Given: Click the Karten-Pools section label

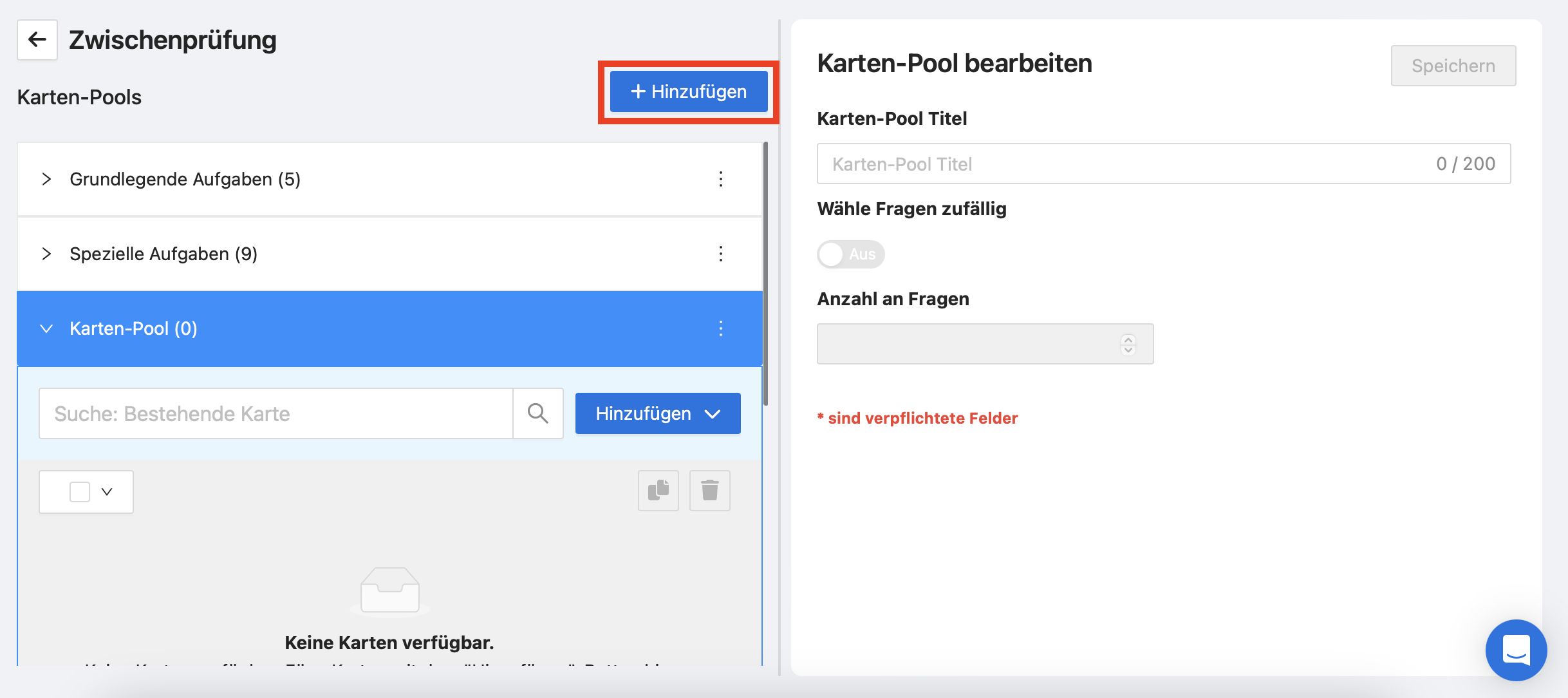Looking at the screenshot, I should 79,97.
